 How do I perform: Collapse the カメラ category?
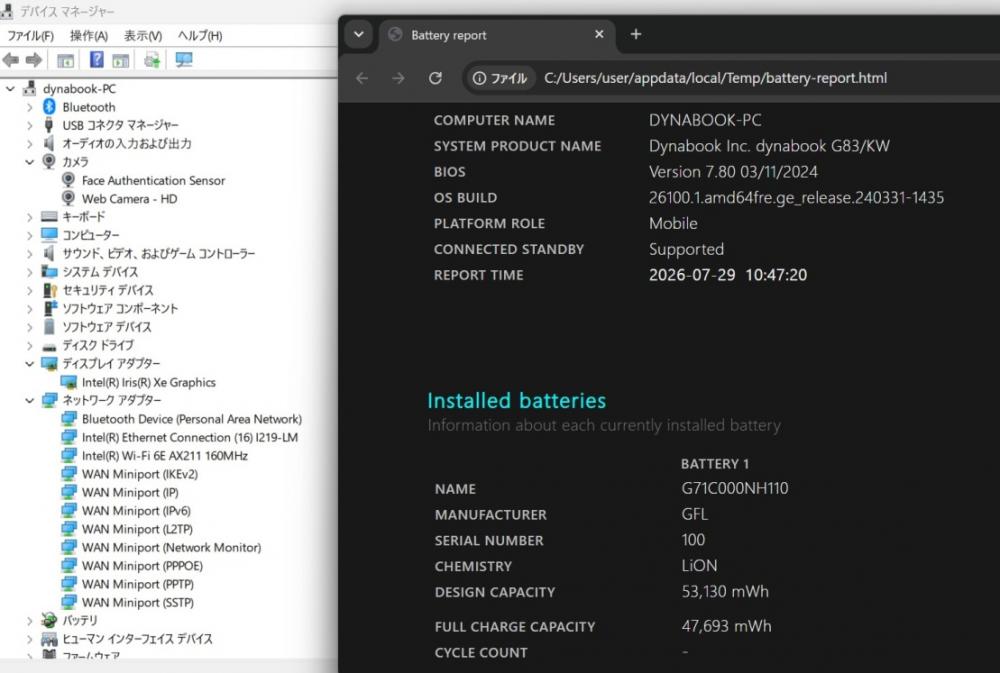pyautogui.click(x=29, y=162)
